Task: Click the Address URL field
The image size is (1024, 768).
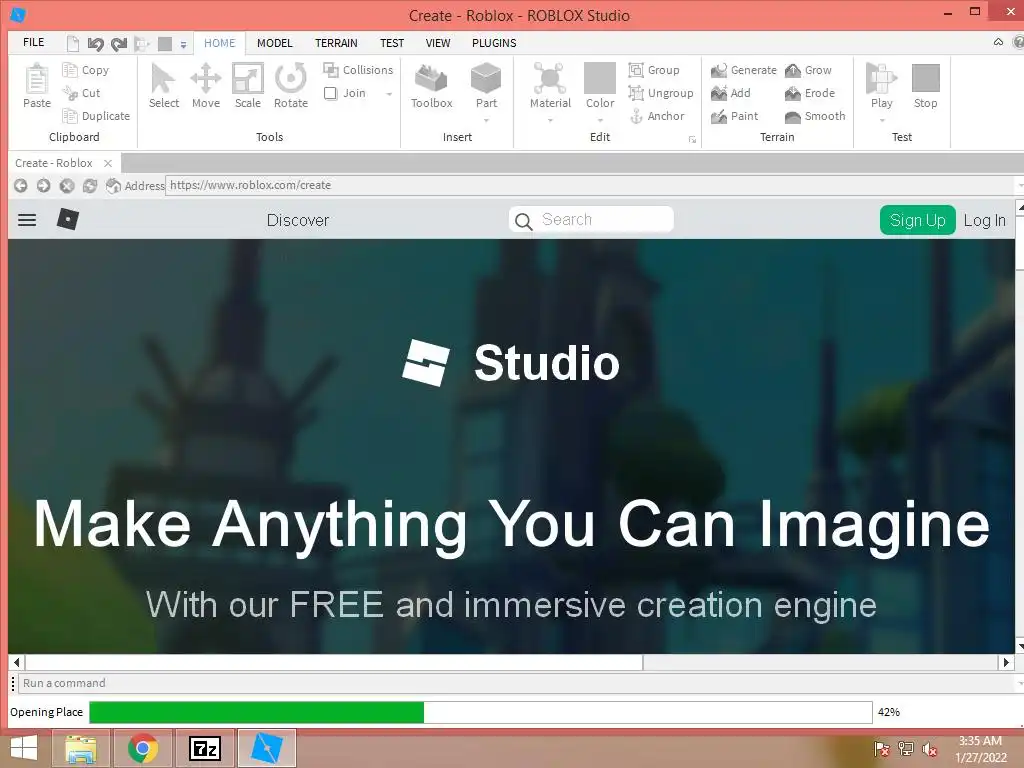Action: tap(591, 185)
